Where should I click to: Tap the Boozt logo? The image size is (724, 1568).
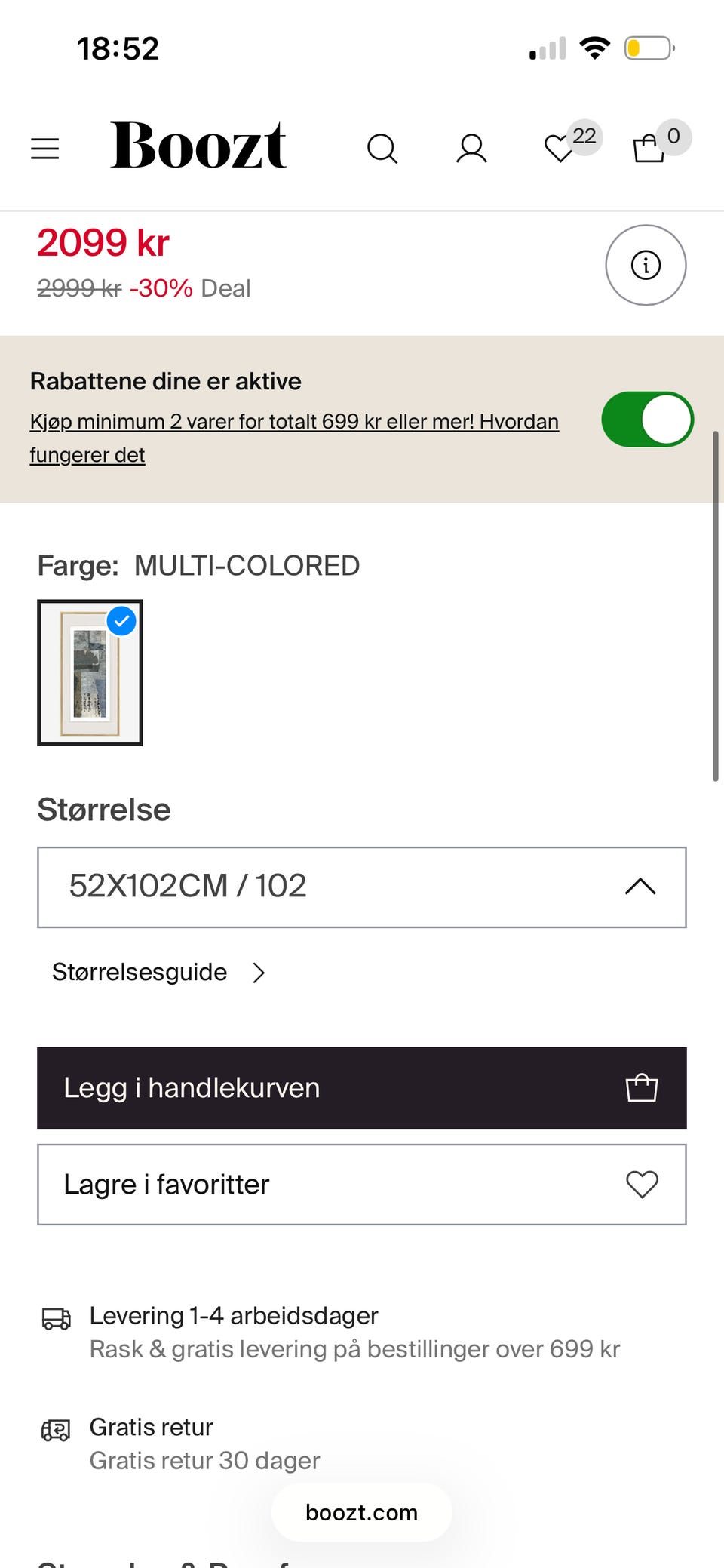[198, 146]
